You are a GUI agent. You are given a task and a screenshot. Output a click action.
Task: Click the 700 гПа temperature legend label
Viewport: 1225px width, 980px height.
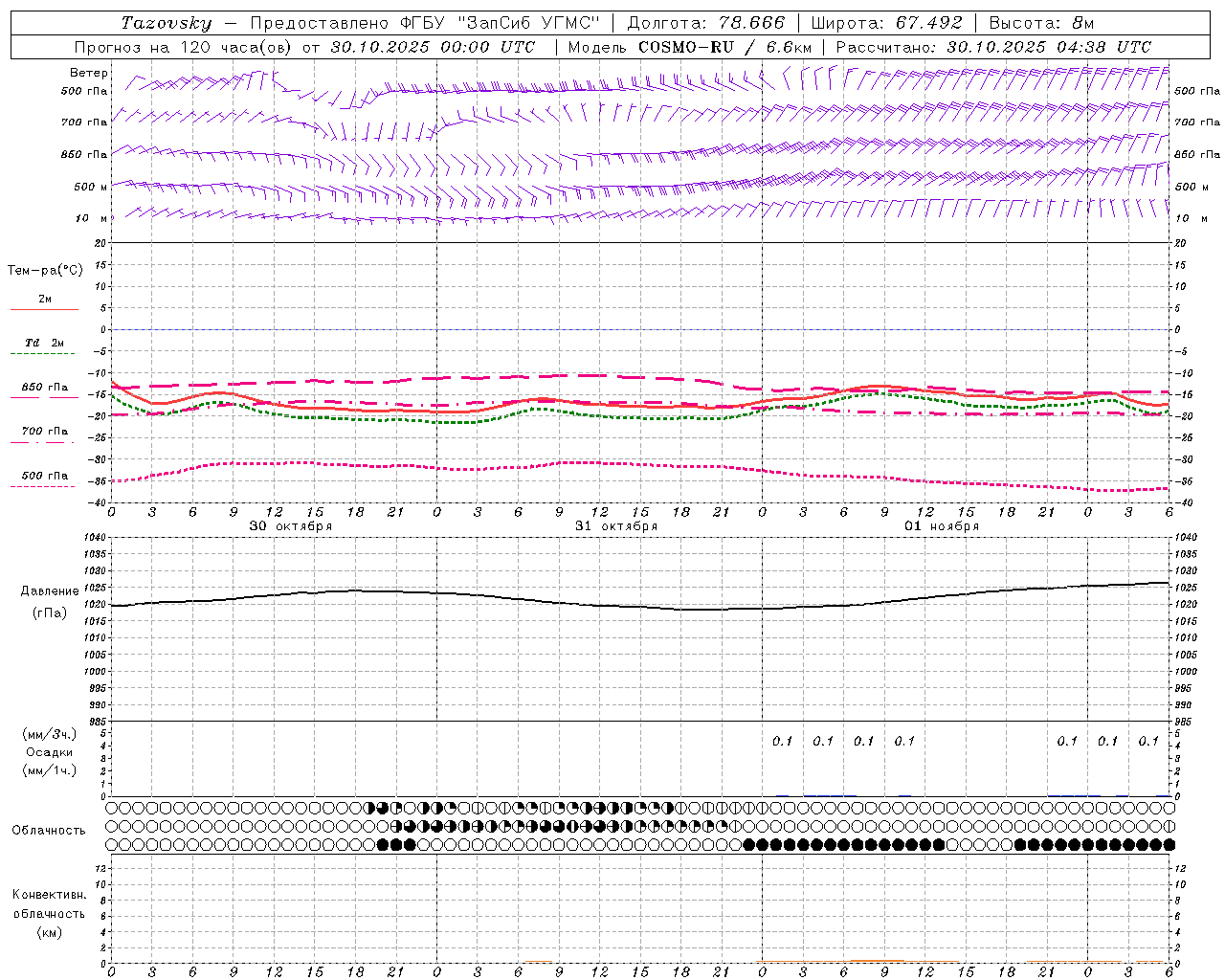click(45, 432)
